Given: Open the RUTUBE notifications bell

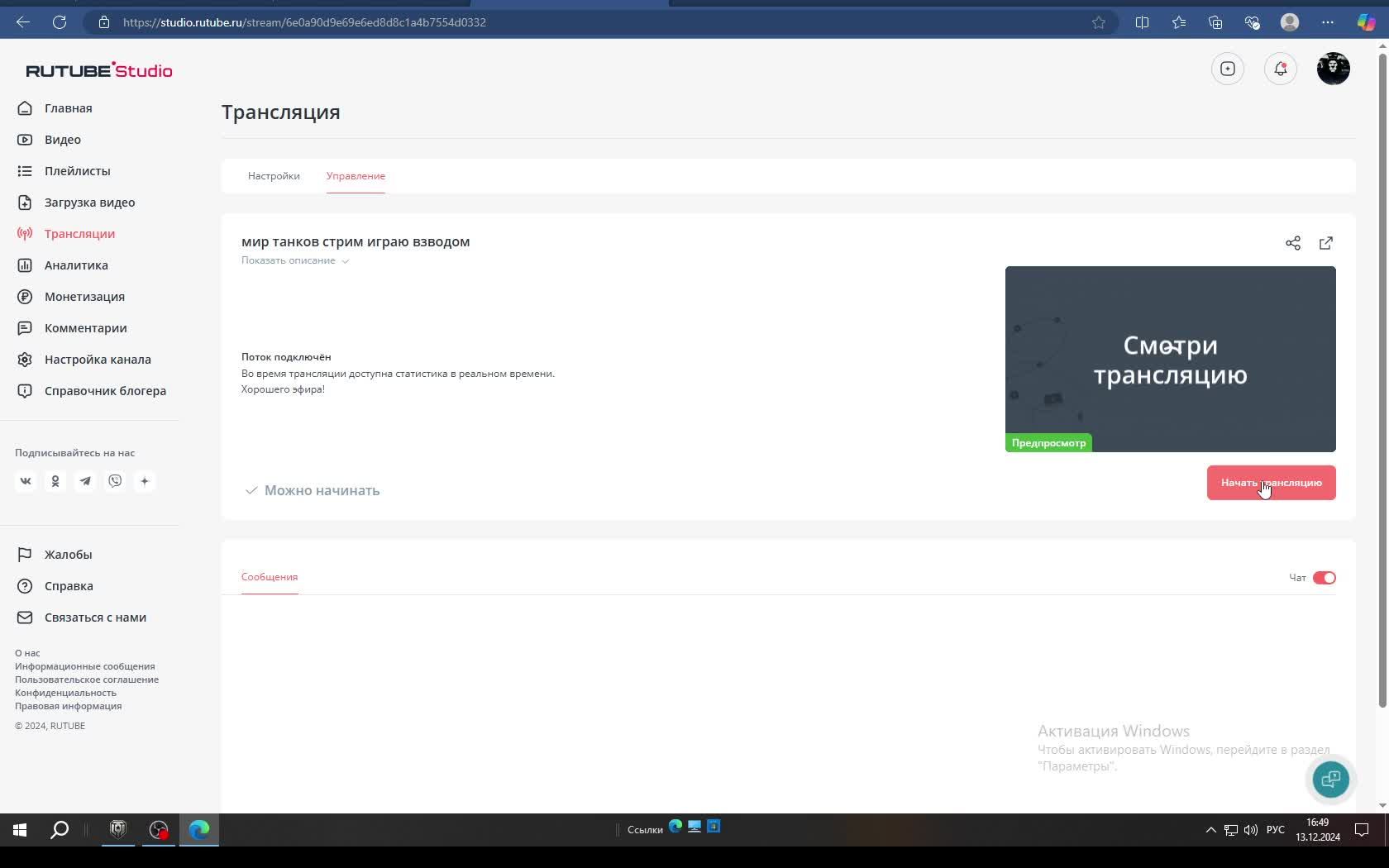Looking at the screenshot, I should (1281, 69).
